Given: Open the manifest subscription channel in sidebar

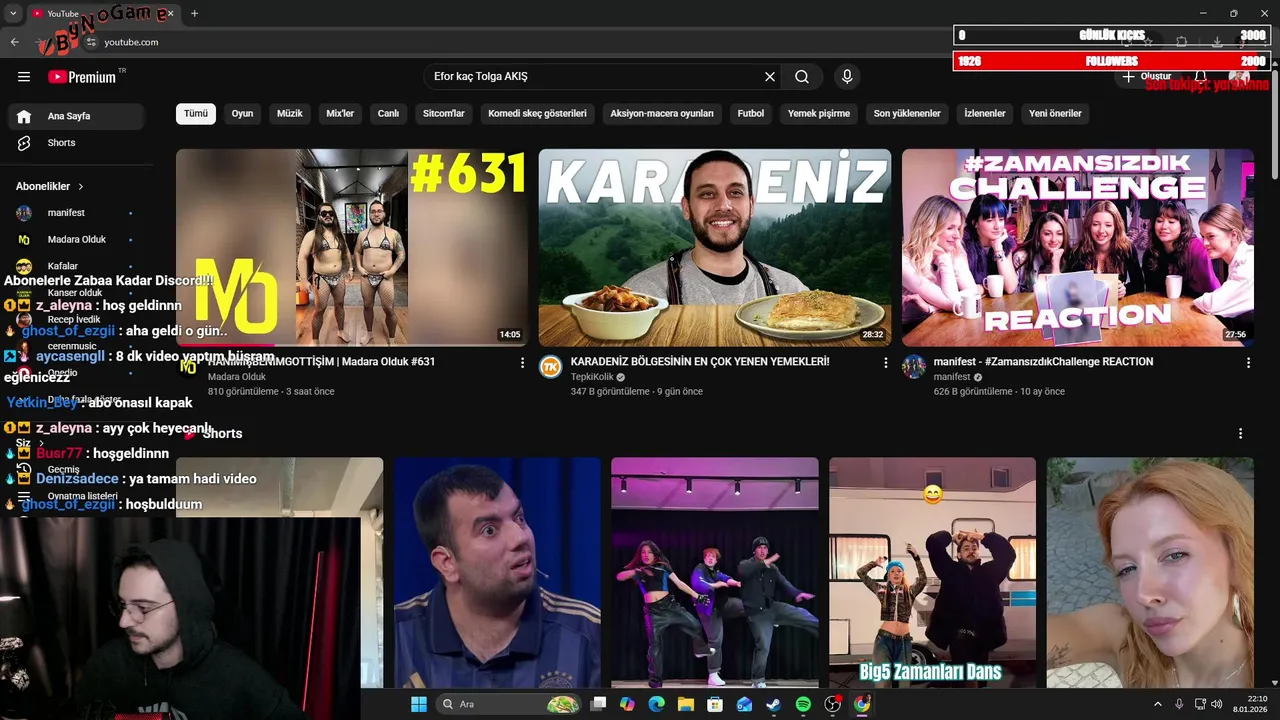Looking at the screenshot, I should coord(77,213).
